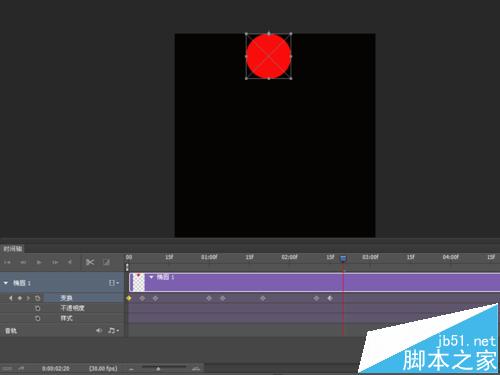Mute the 音轨 audio track
This screenshot has width=500, height=375.
click(99, 331)
